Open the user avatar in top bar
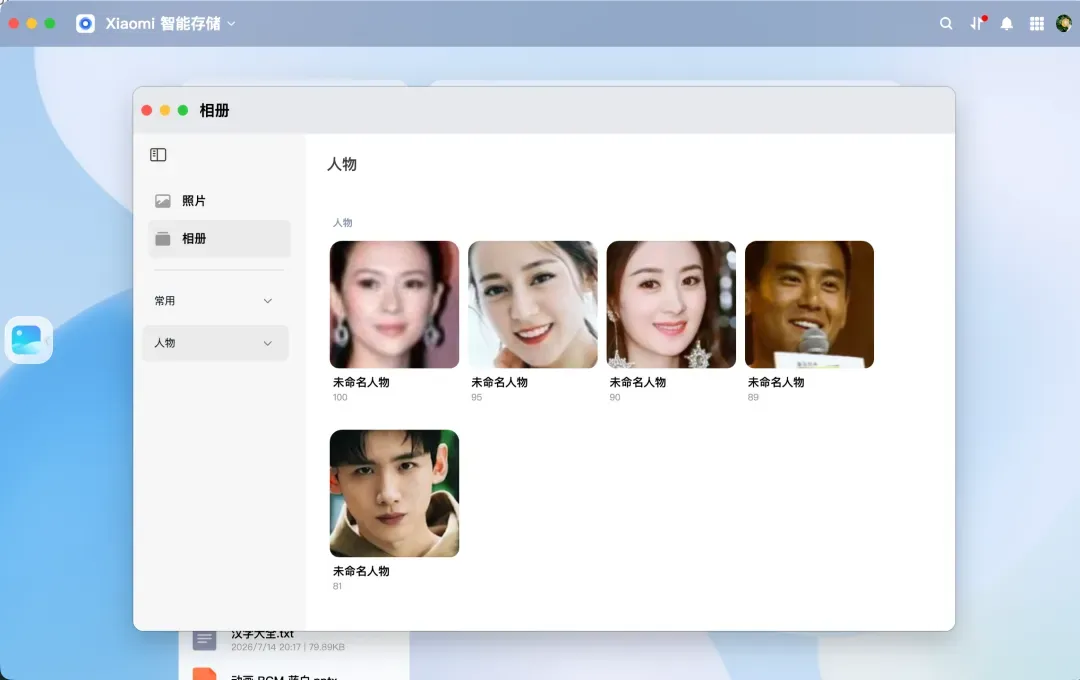1080x680 pixels. 1063,23
